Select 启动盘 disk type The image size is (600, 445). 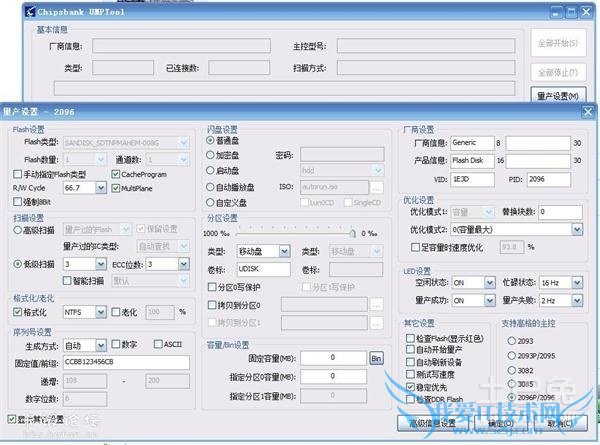click(210, 170)
